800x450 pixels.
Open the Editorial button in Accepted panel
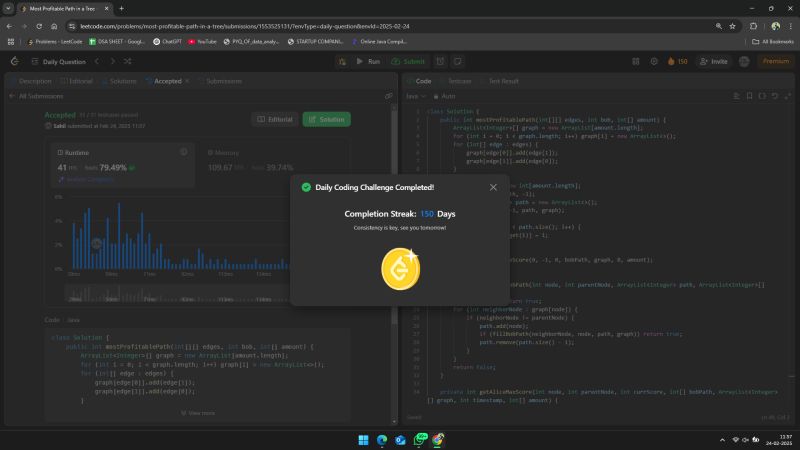275,119
